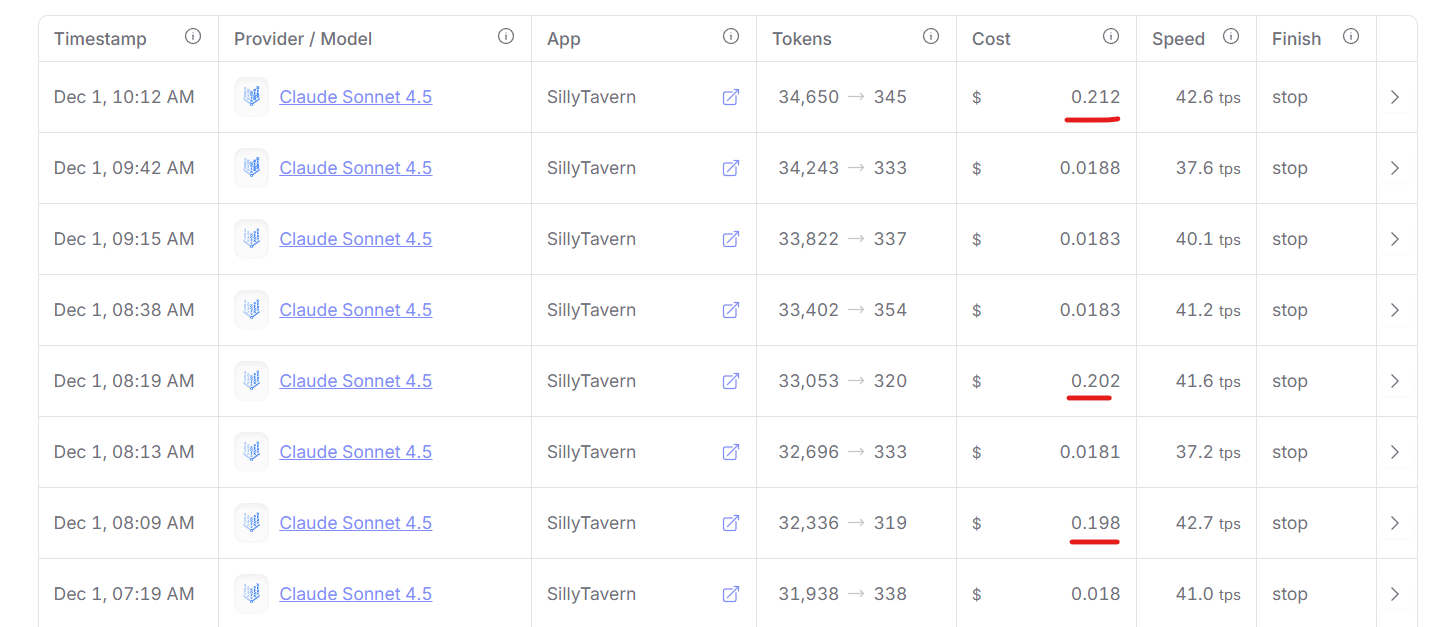The height and width of the screenshot is (627, 1441).
Task: Open Claude Sonnet 4.5 link in 08:13 AM row
Action: coord(355,452)
